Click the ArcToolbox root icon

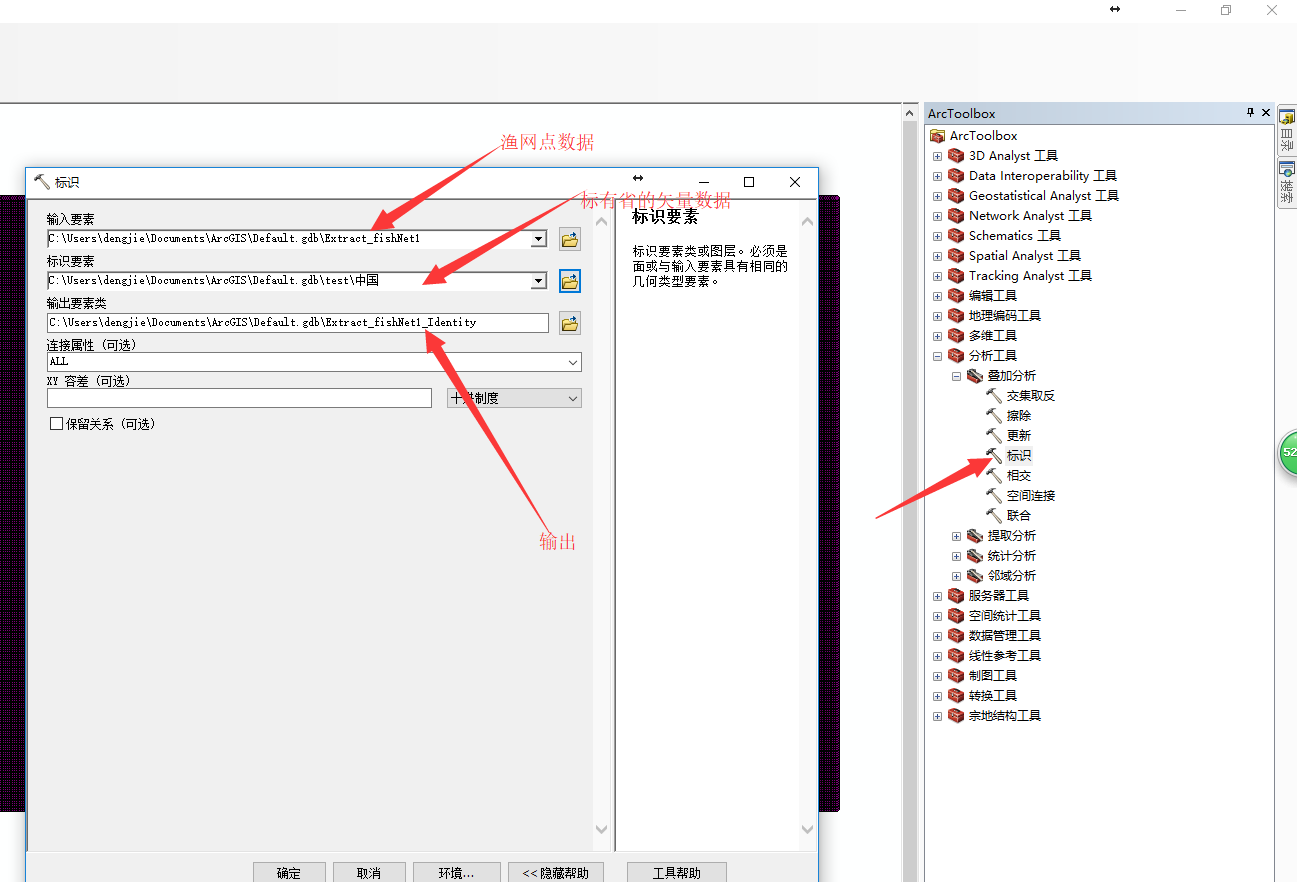(x=937, y=136)
